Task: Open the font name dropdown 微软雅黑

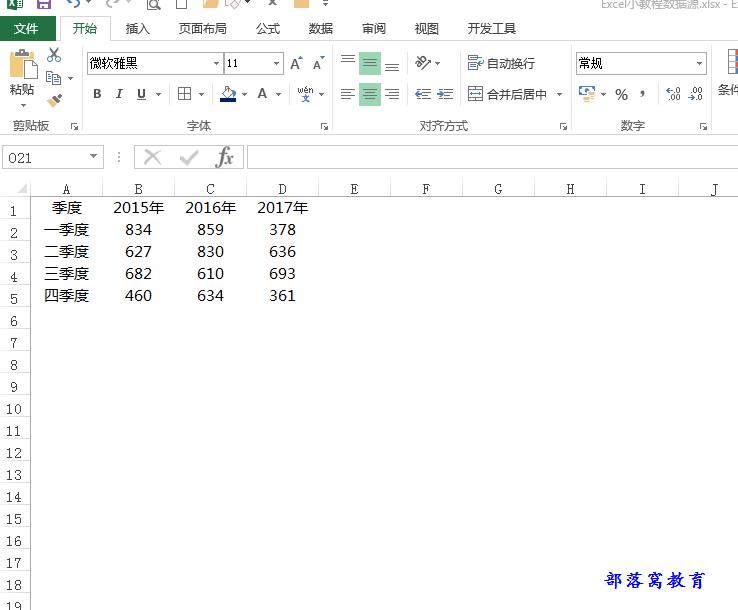Action: pos(216,64)
